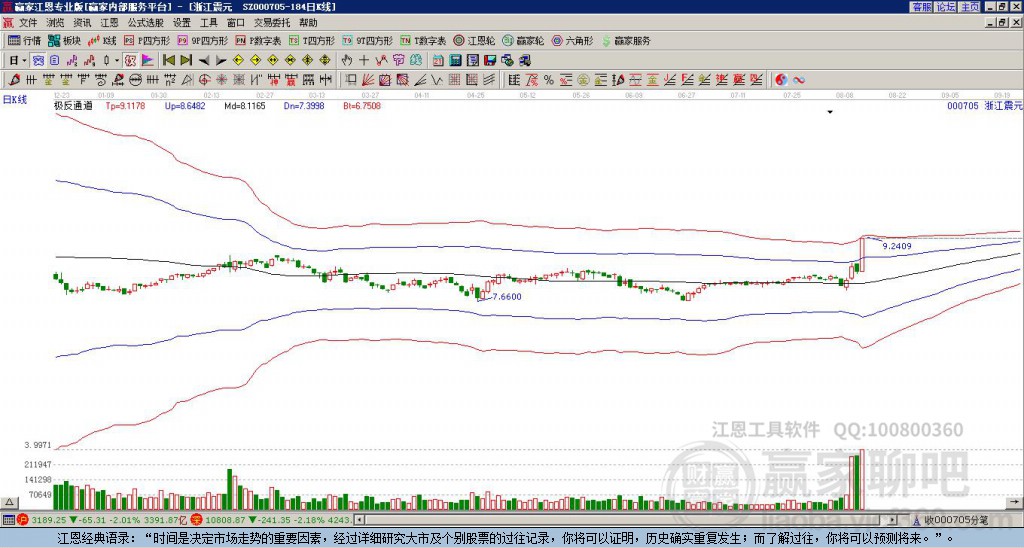Viewport: 1024px width, 548px height.
Task: Click the red pen drawing tool
Action: pyautogui.click(x=14, y=80)
